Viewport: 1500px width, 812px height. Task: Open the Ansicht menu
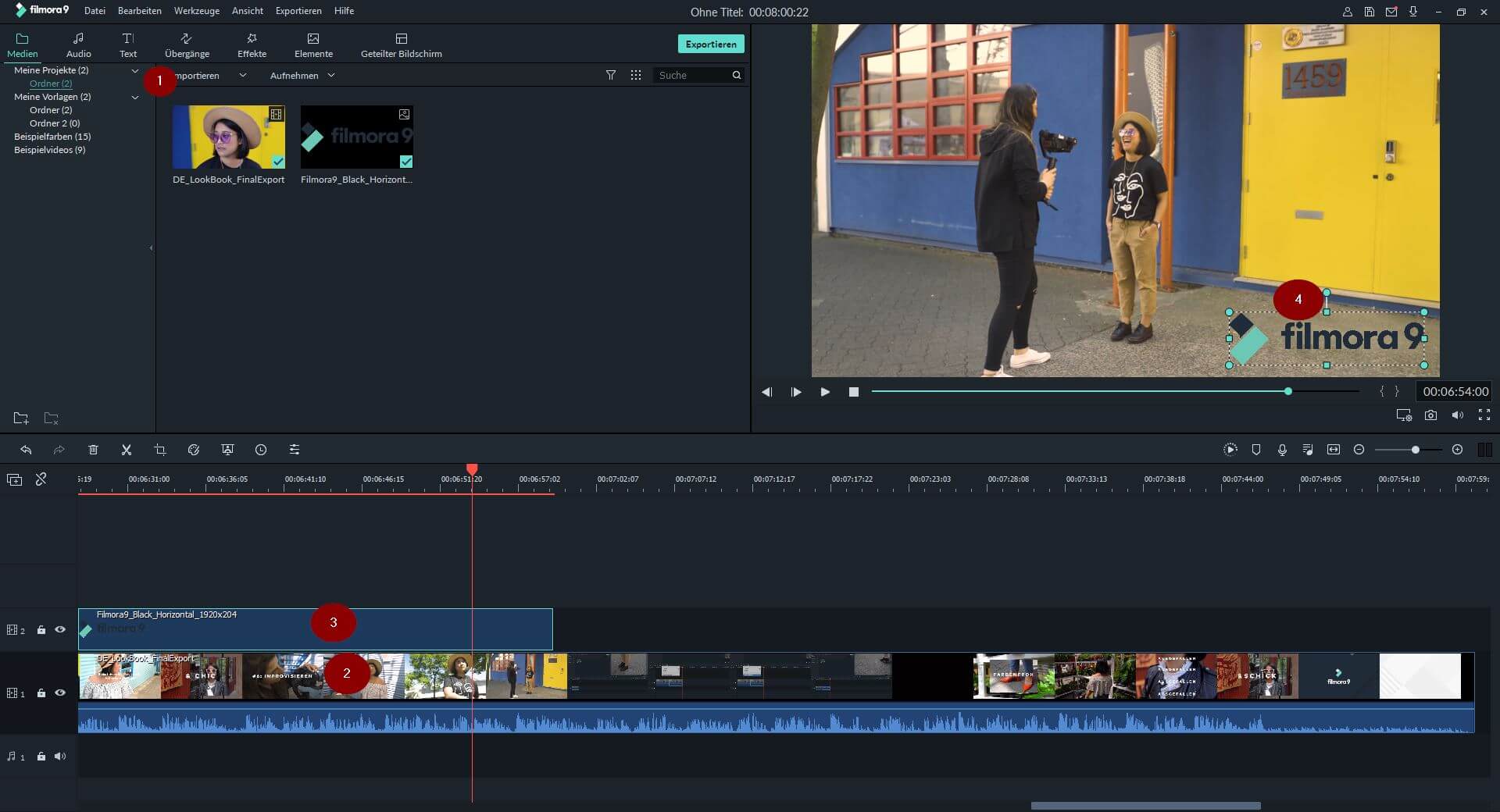click(248, 11)
